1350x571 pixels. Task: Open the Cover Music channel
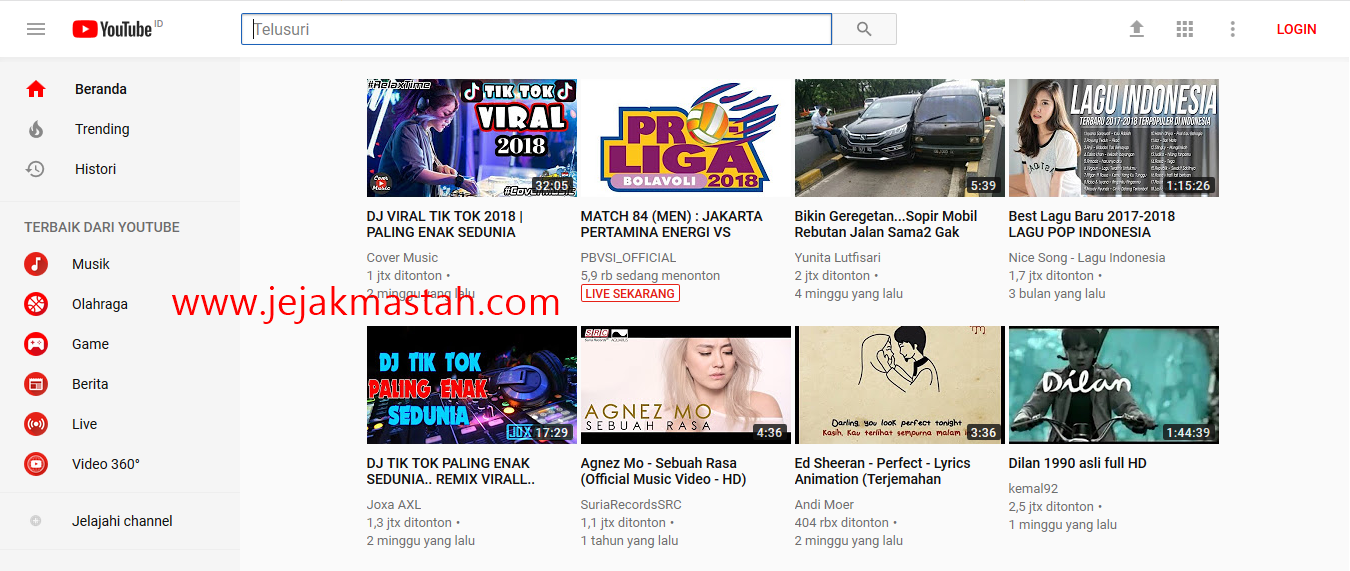[x=402, y=258]
